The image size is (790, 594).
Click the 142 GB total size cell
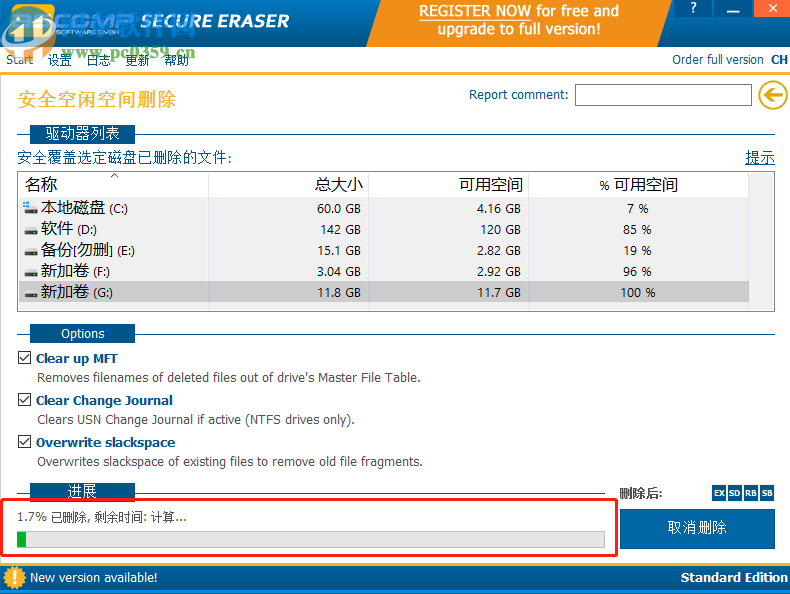point(341,230)
